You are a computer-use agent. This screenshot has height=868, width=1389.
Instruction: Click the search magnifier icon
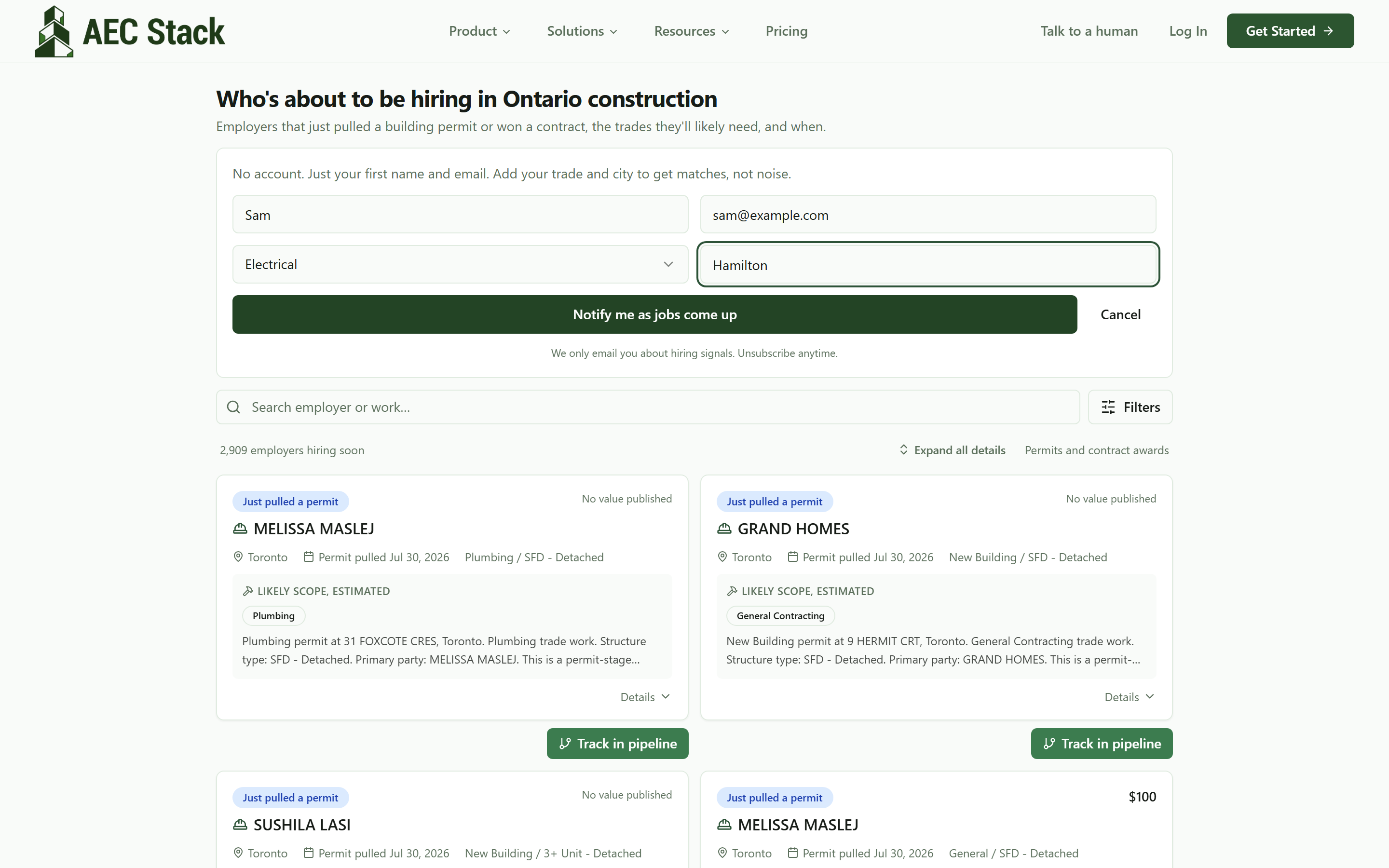pyautogui.click(x=233, y=407)
